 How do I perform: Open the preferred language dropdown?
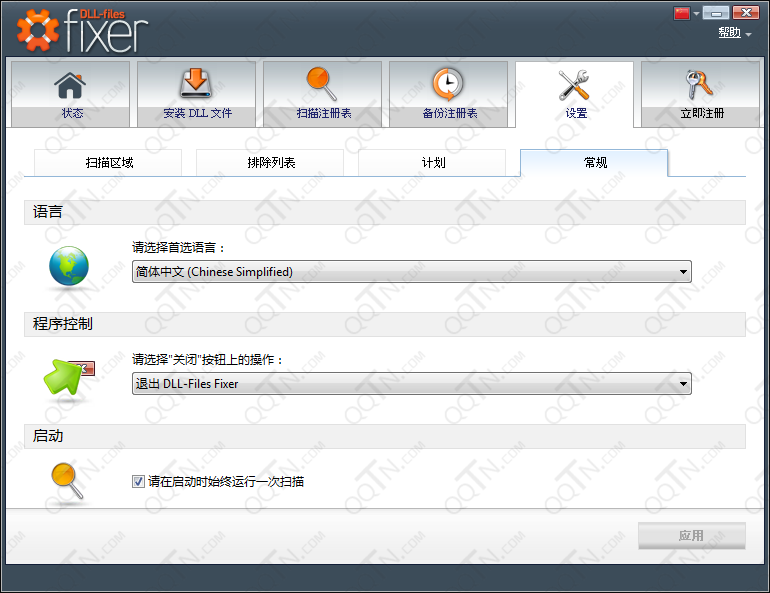(411, 271)
